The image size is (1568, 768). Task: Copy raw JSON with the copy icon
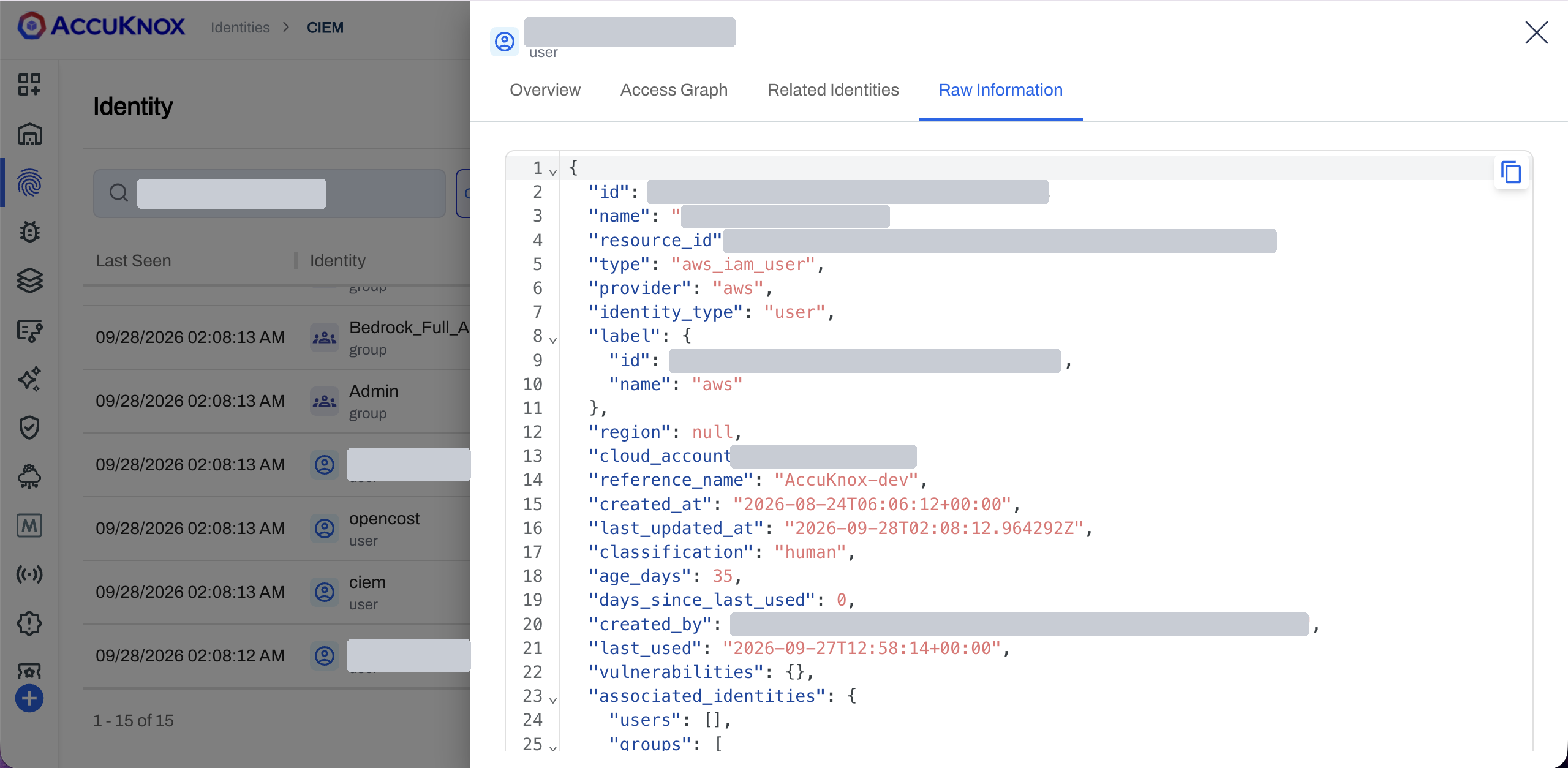coord(1511,173)
